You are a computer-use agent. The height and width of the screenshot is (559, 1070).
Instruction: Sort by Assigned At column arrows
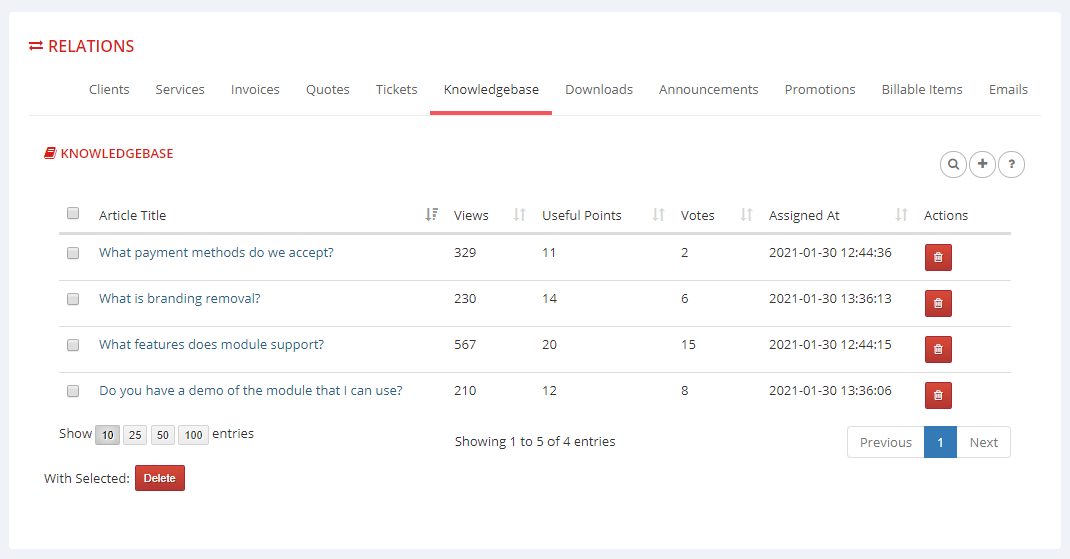[901, 215]
